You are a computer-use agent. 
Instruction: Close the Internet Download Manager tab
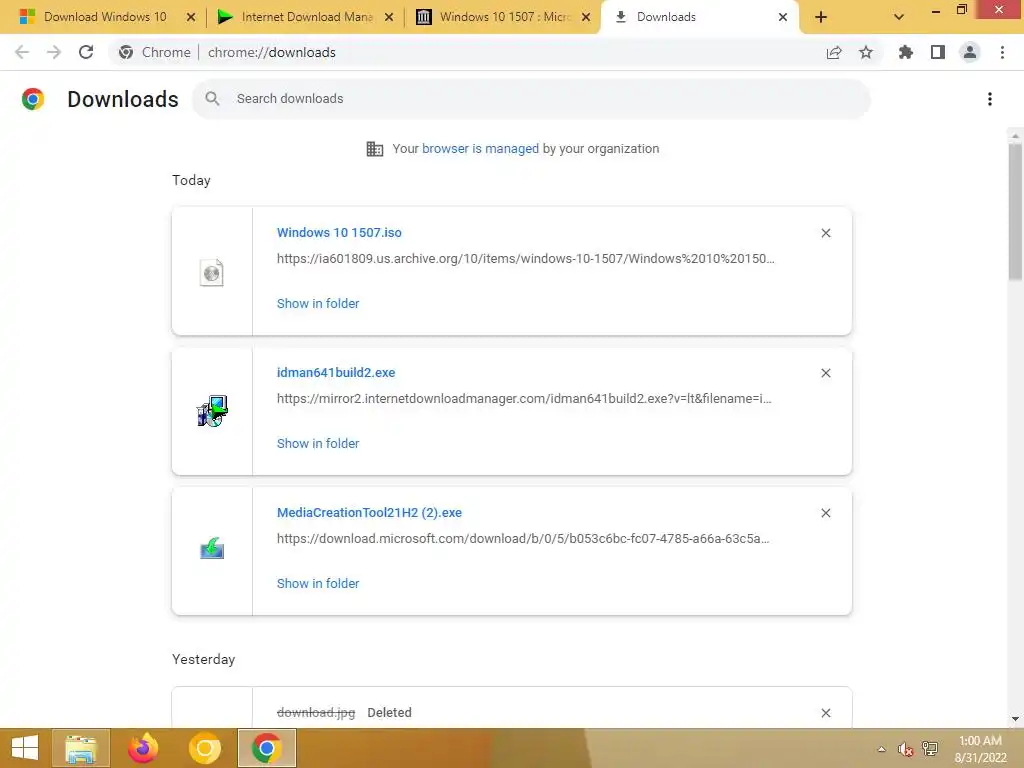pyautogui.click(x=389, y=17)
